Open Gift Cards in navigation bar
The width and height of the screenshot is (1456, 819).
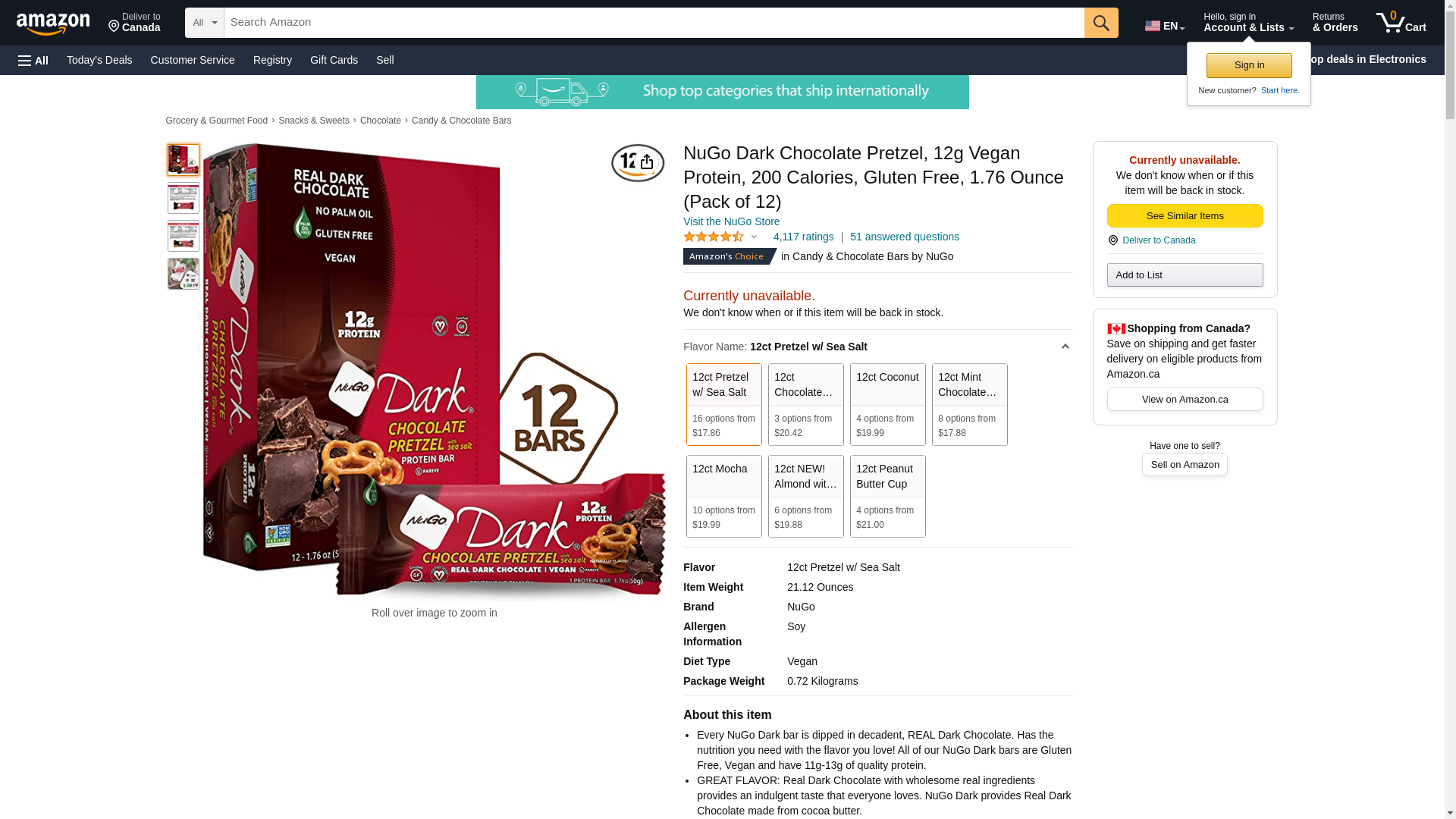[334, 60]
